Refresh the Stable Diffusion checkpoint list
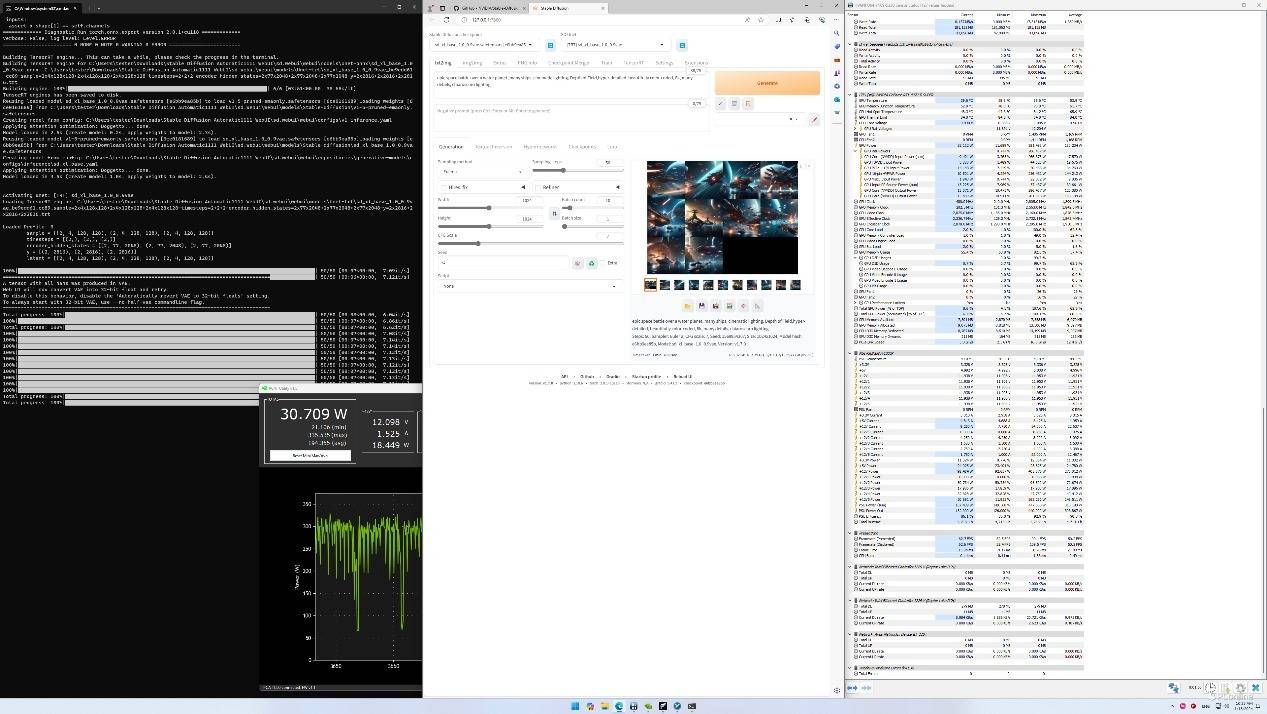 [550, 45]
